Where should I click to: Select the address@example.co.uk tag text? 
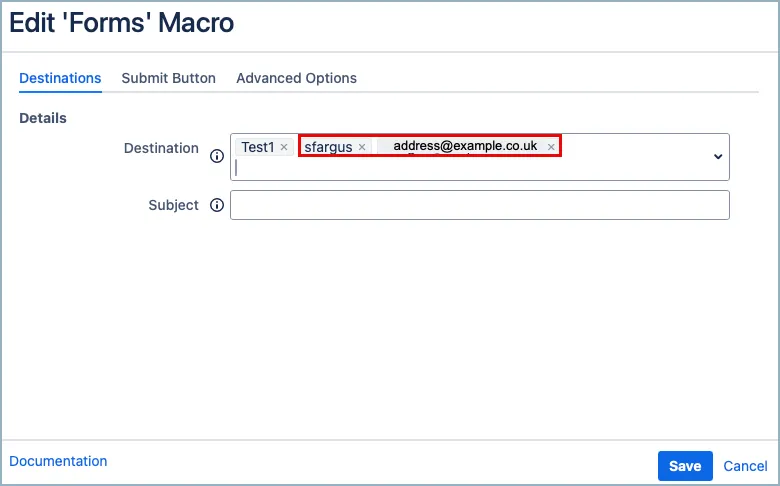[x=465, y=146]
